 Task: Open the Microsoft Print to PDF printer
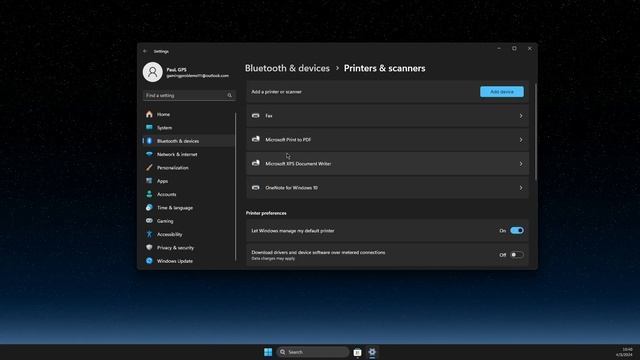tap(387, 140)
